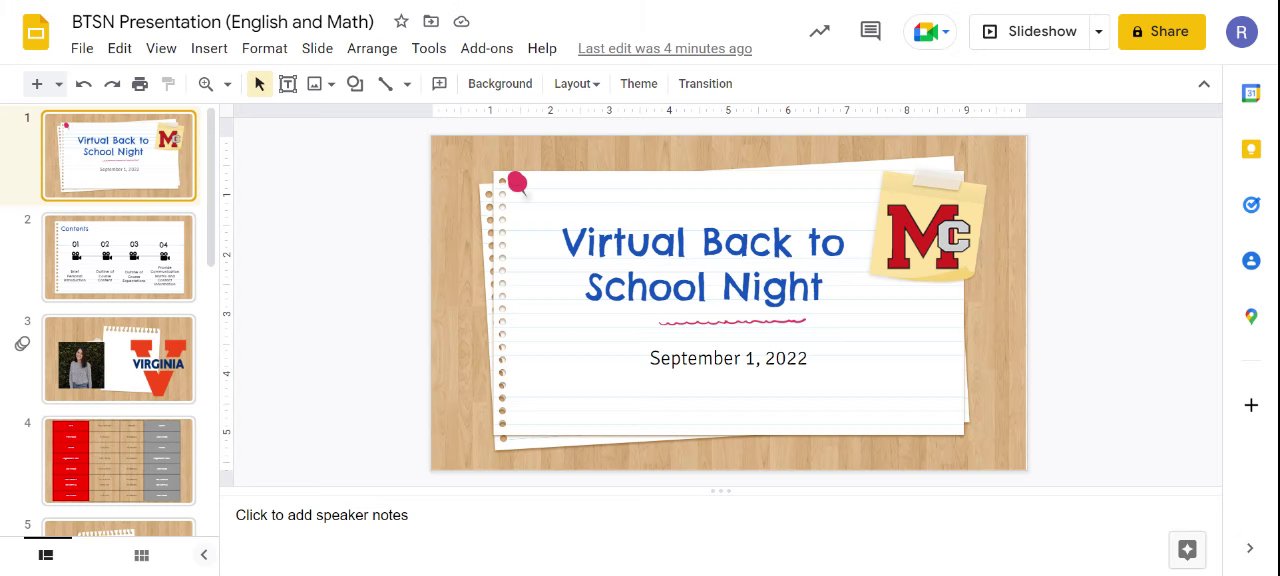
Task: Open Google Keep in side panel
Action: tap(1251, 149)
